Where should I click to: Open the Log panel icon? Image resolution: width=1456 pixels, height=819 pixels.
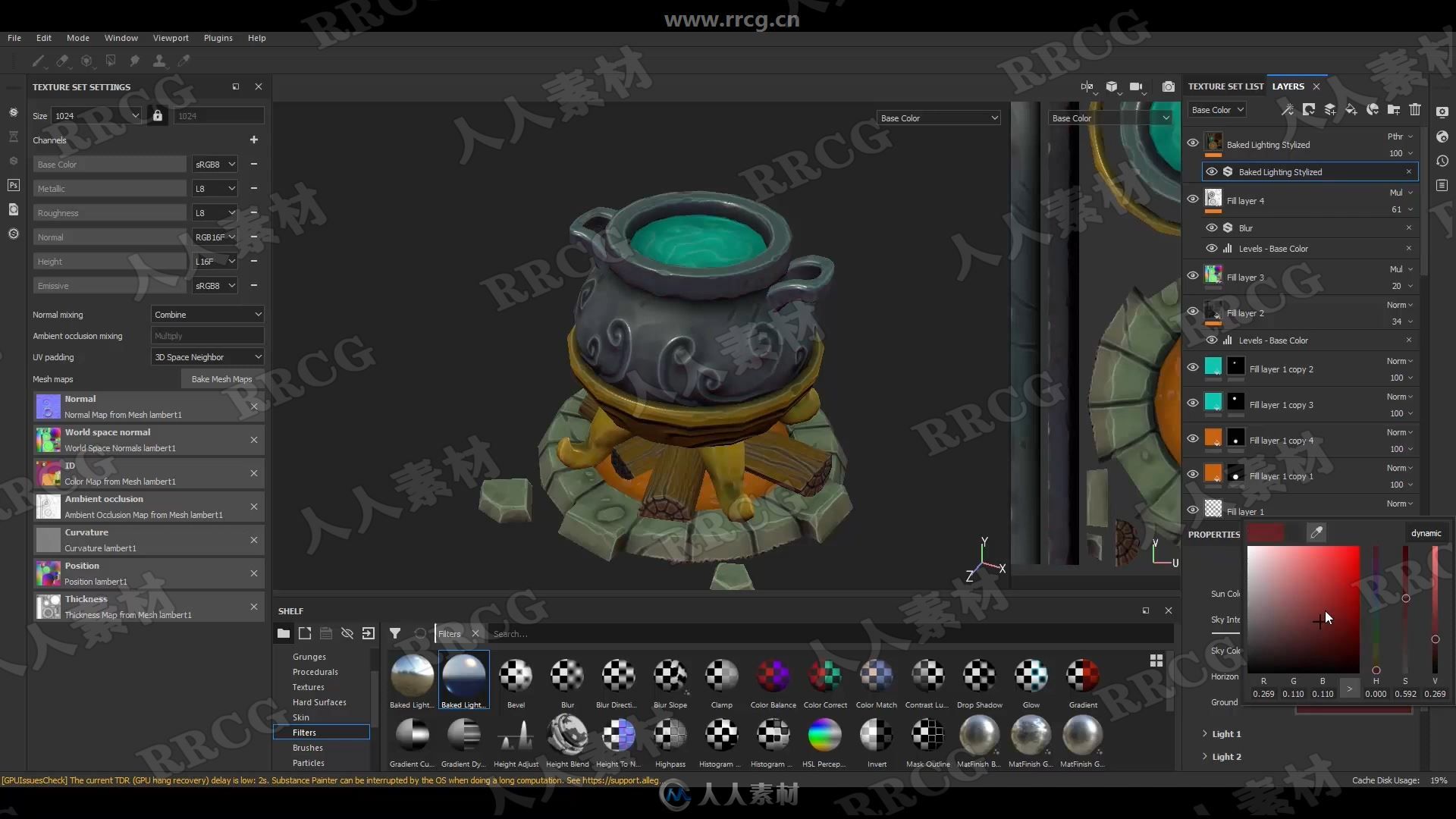[1442, 185]
